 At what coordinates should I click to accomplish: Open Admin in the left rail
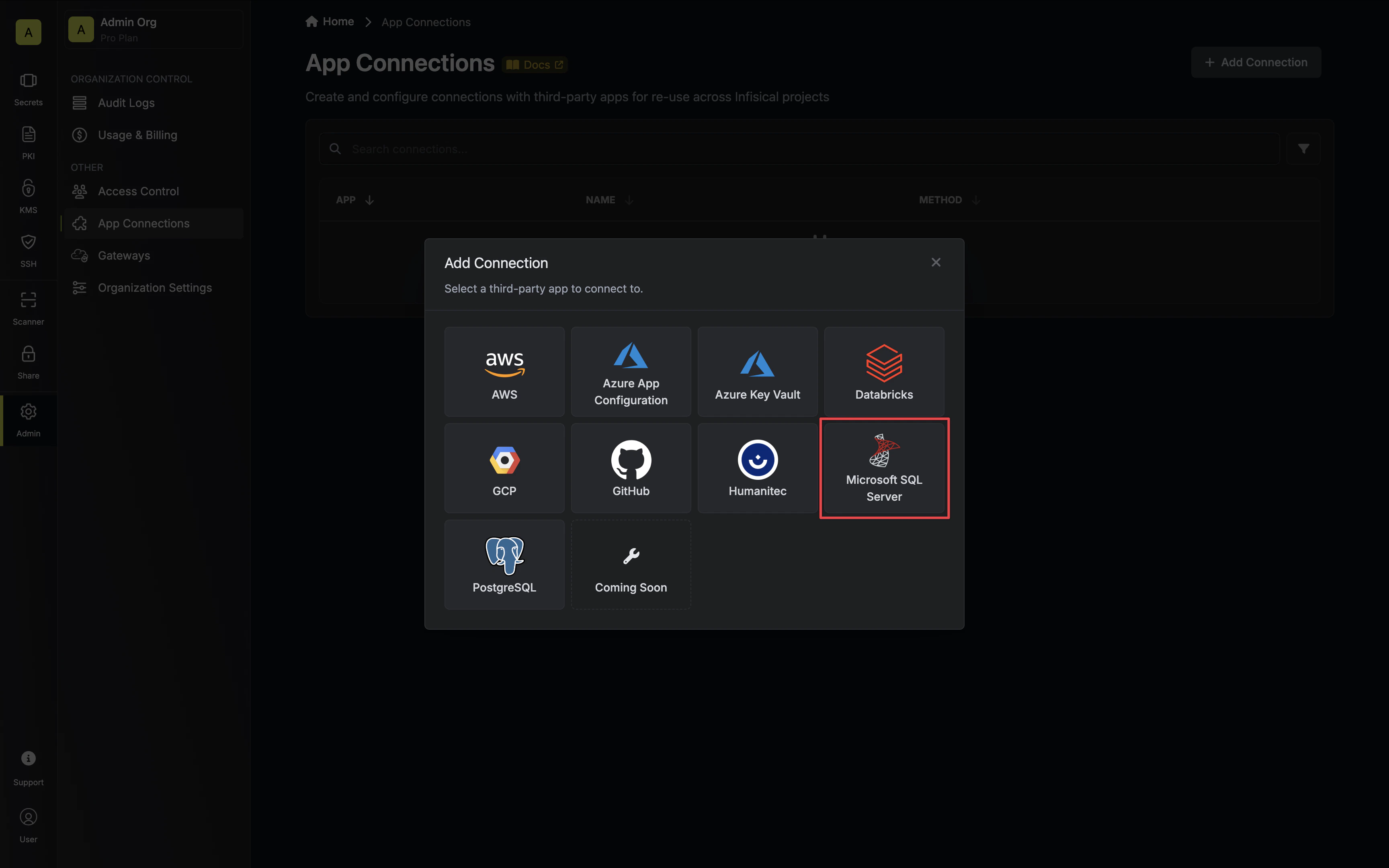(28, 421)
